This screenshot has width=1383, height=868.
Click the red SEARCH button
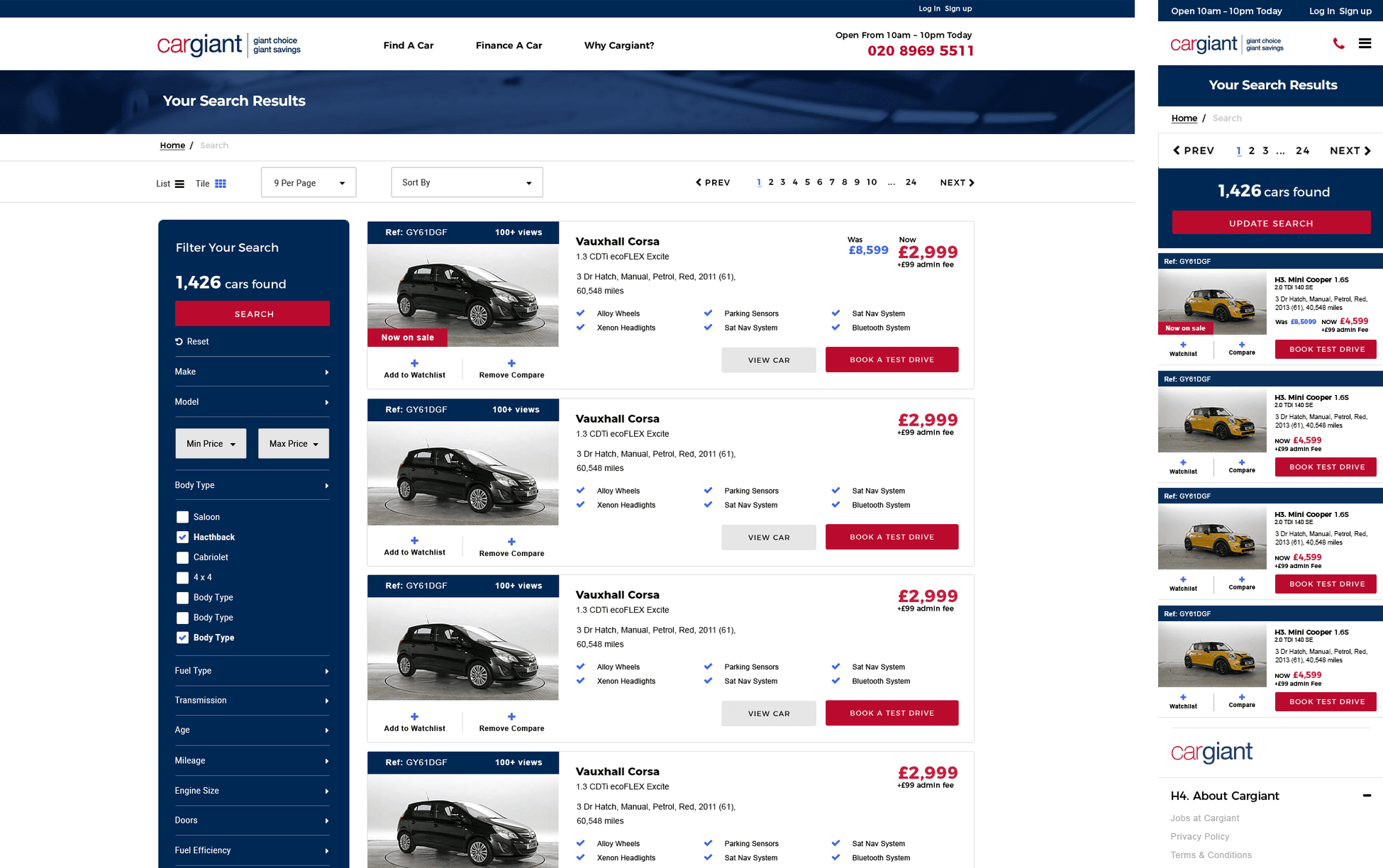[x=252, y=313]
